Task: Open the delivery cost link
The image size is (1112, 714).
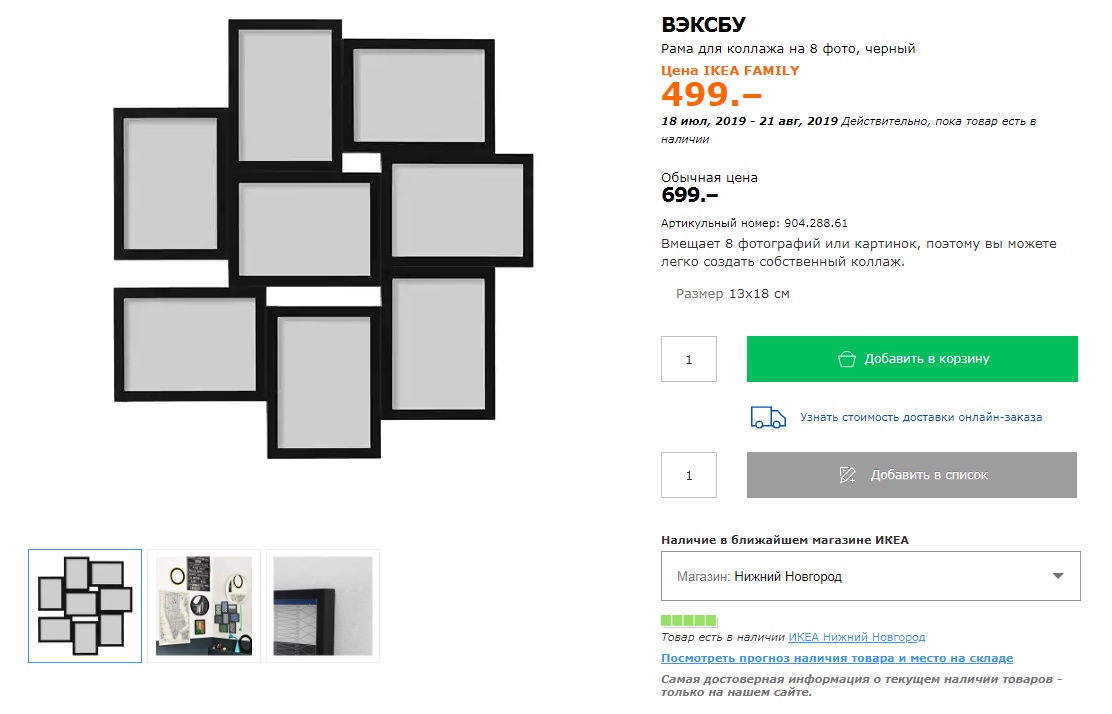Action: [920, 417]
